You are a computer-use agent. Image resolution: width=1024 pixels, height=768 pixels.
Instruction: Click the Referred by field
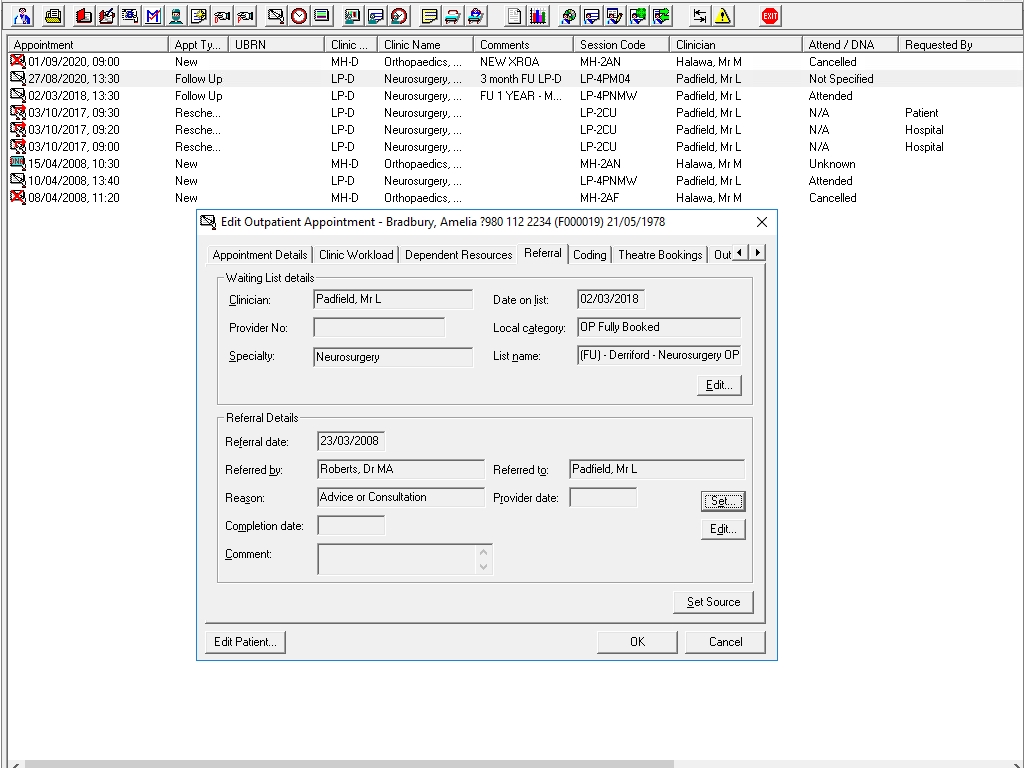tap(401, 470)
